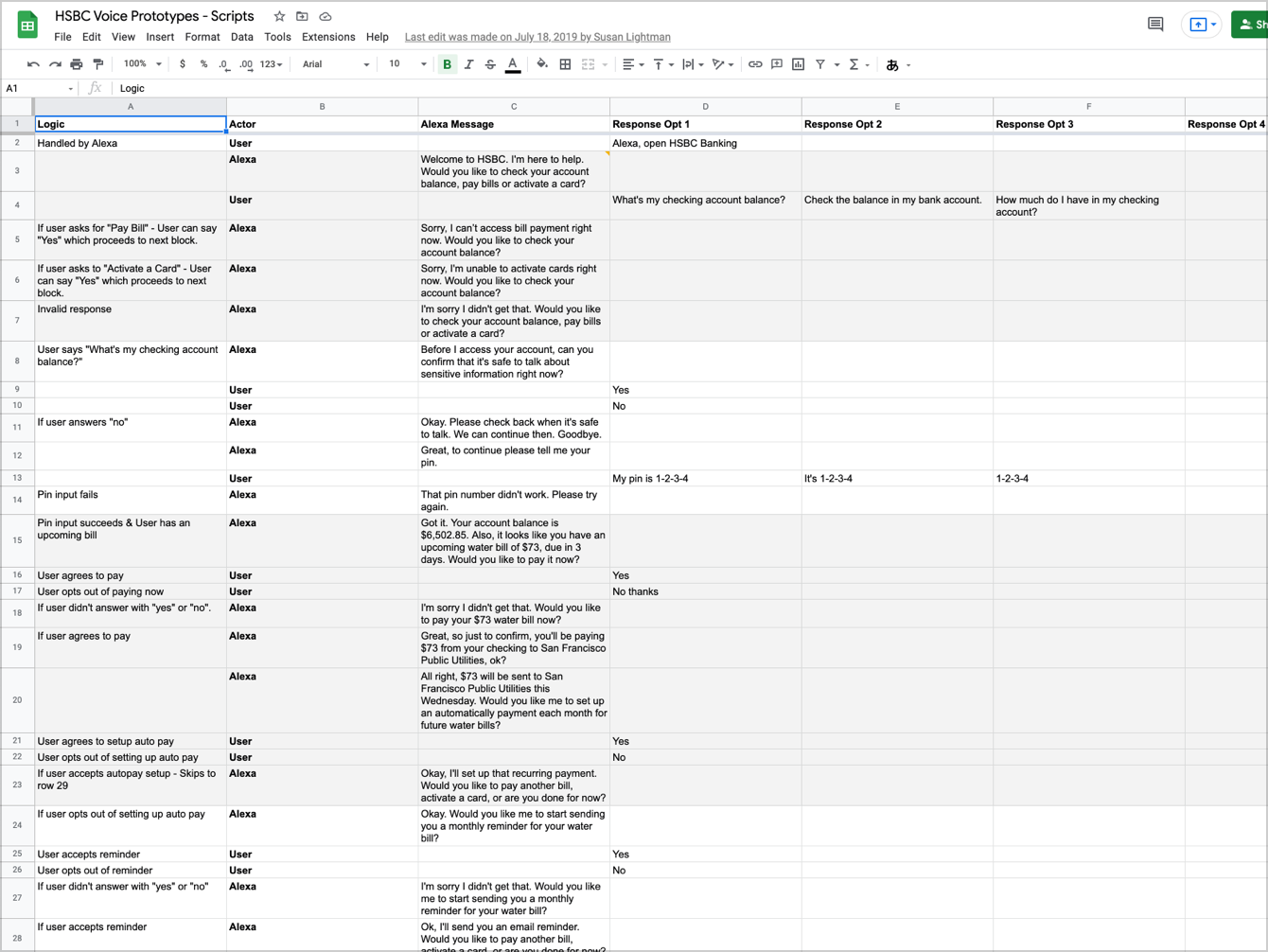Open the Insert menu
This screenshot has height=952, width=1268.
[160, 37]
